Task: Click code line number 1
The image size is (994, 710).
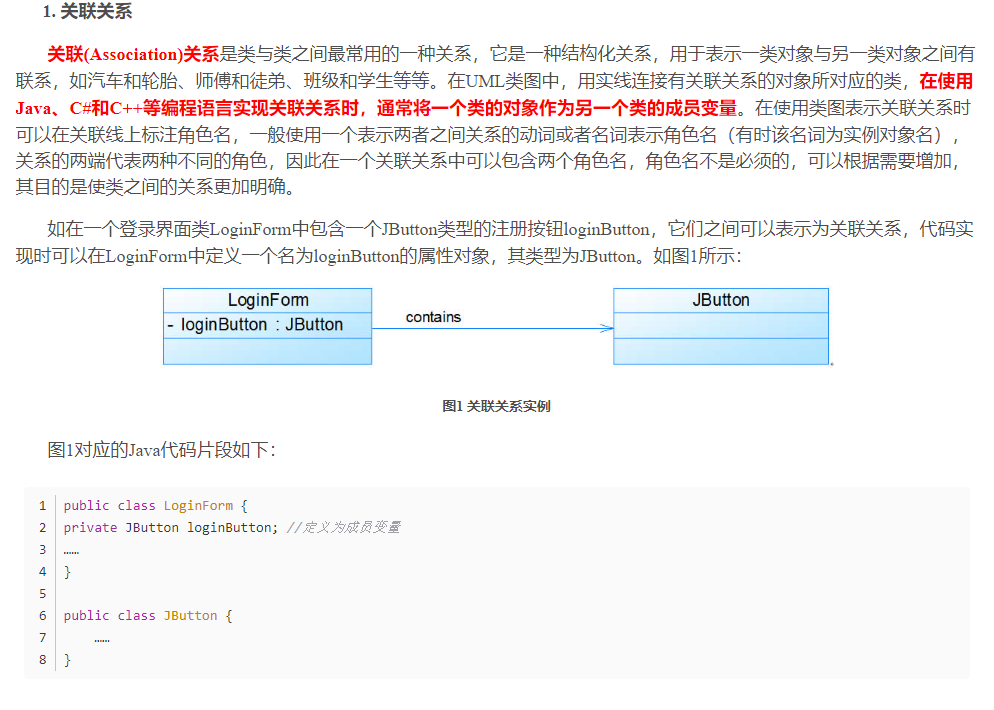Action: pyautogui.click(x=42, y=505)
